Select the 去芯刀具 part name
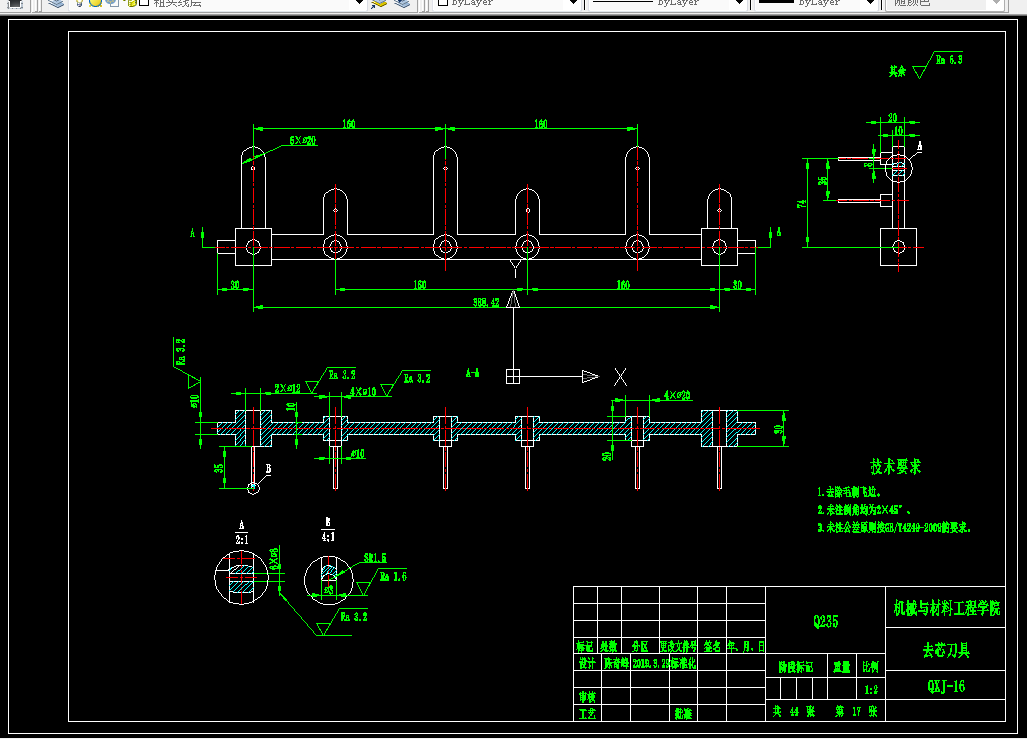The height and width of the screenshot is (739, 1027). coord(946,651)
